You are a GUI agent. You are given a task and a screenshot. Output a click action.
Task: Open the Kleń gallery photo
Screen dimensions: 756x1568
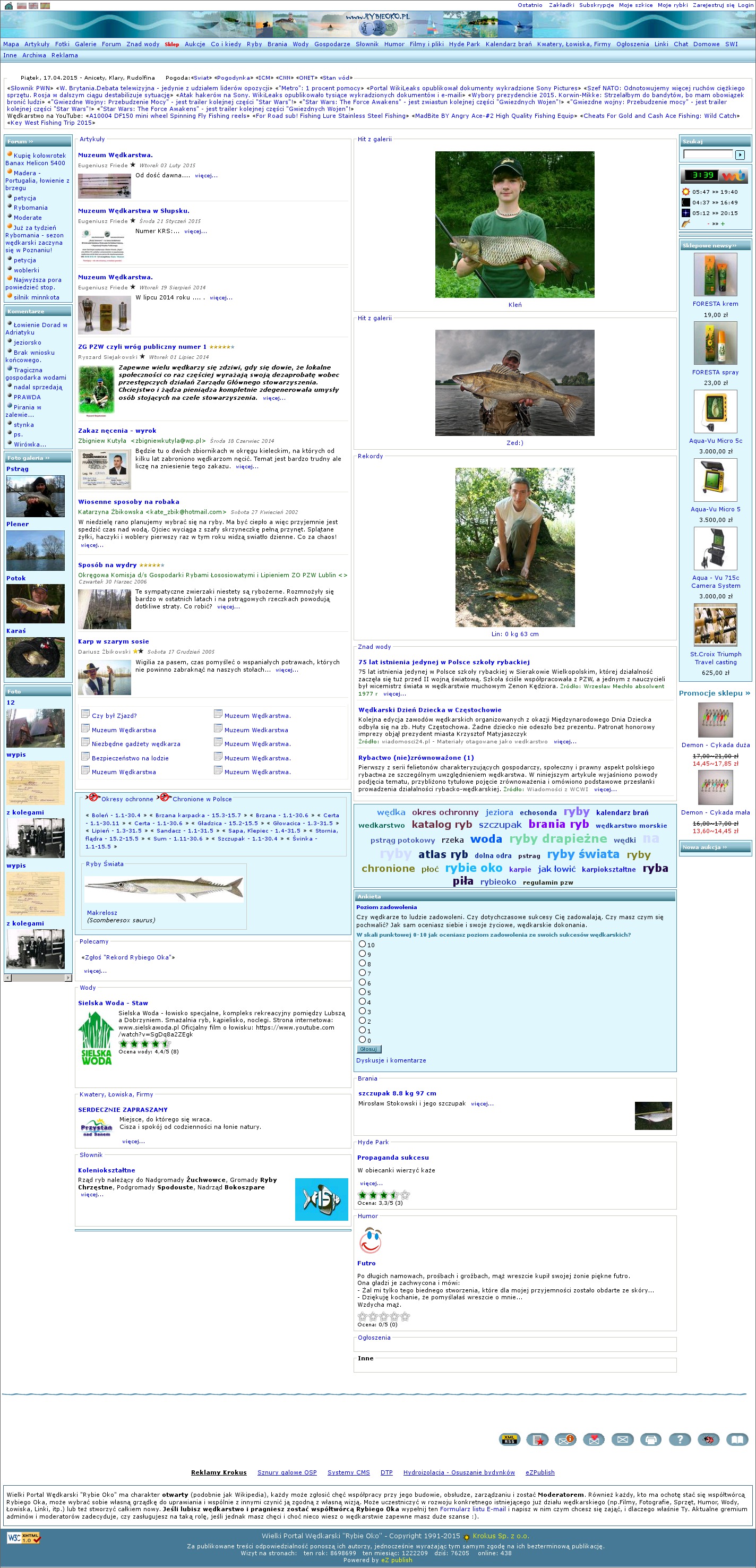(515, 225)
